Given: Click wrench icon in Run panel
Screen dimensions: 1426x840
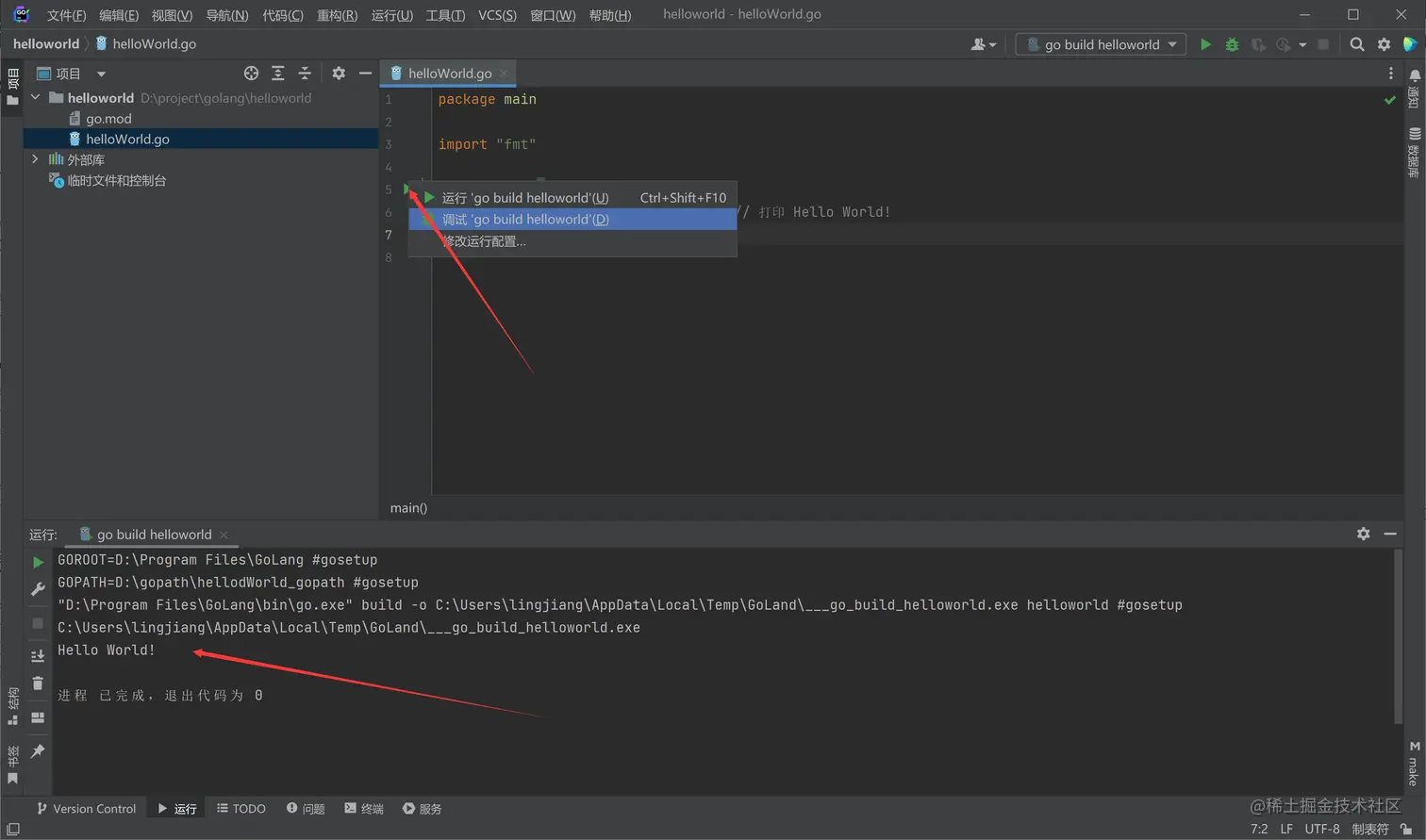Looking at the screenshot, I should tap(38, 589).
